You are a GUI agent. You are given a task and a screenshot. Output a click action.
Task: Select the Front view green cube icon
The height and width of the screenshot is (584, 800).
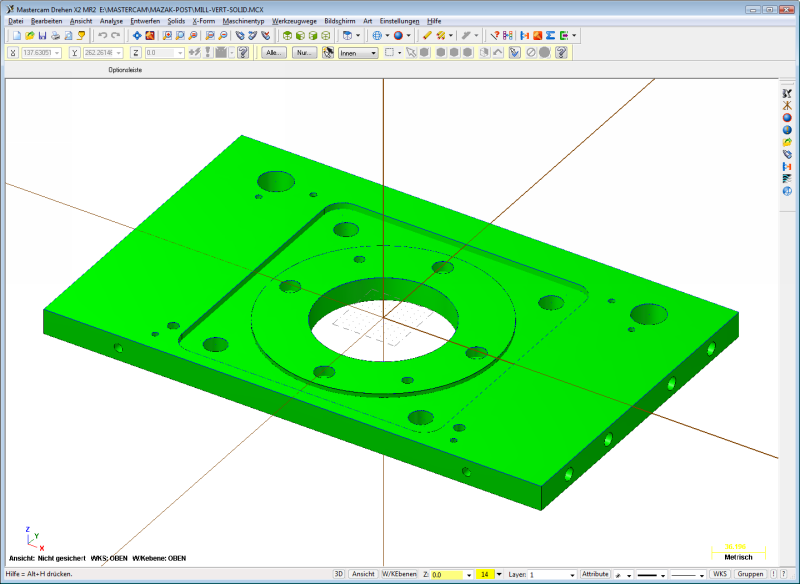point(300,36)
